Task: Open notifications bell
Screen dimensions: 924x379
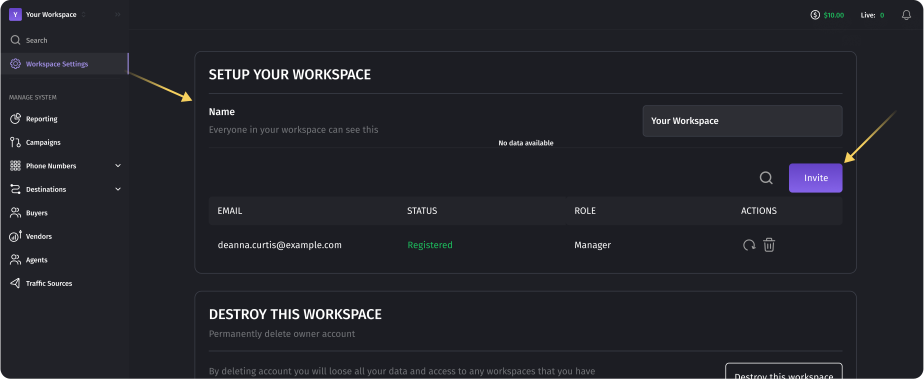Action: 906,15
